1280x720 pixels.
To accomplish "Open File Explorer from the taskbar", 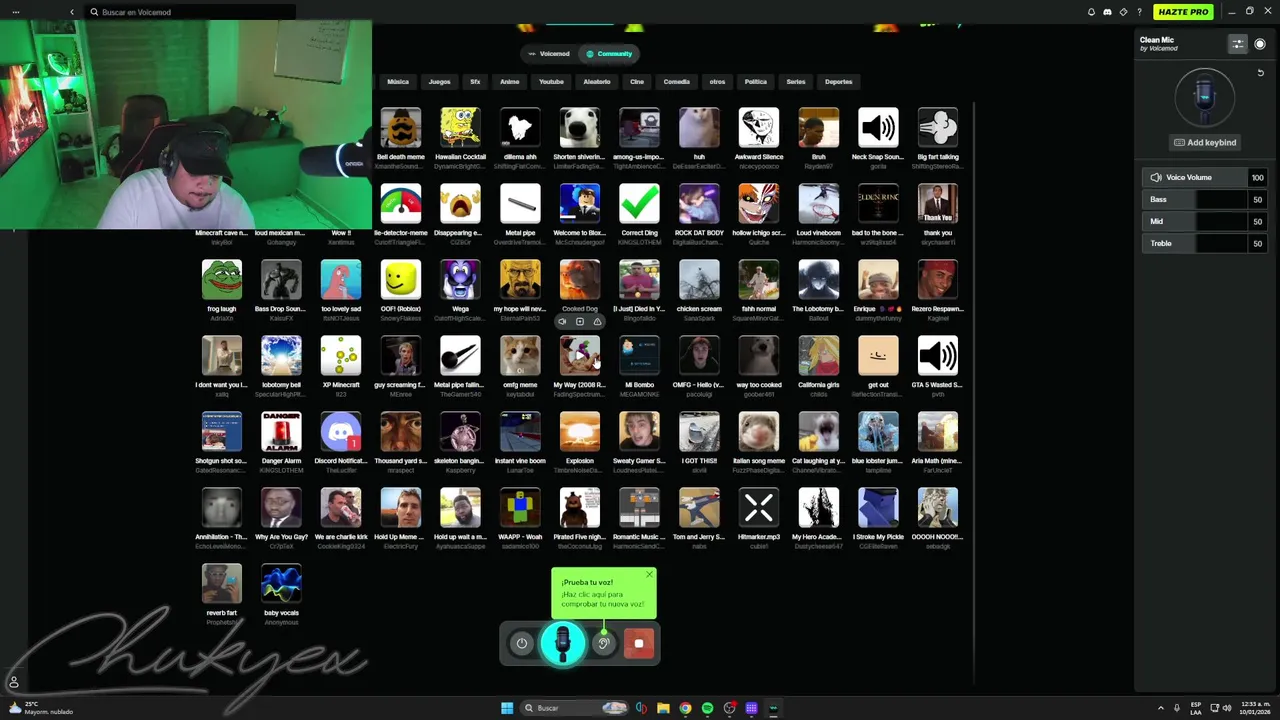I will point(663,708).
